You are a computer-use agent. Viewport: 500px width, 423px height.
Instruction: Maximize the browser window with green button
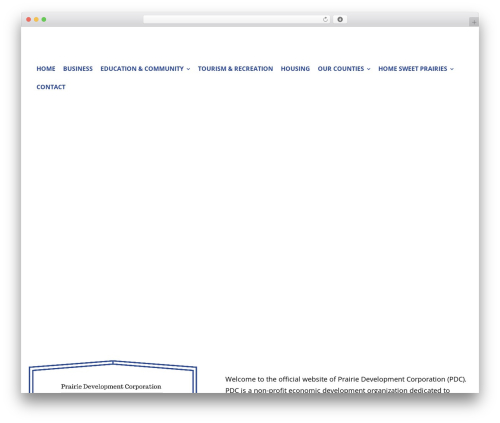click(x=44, y=19)
